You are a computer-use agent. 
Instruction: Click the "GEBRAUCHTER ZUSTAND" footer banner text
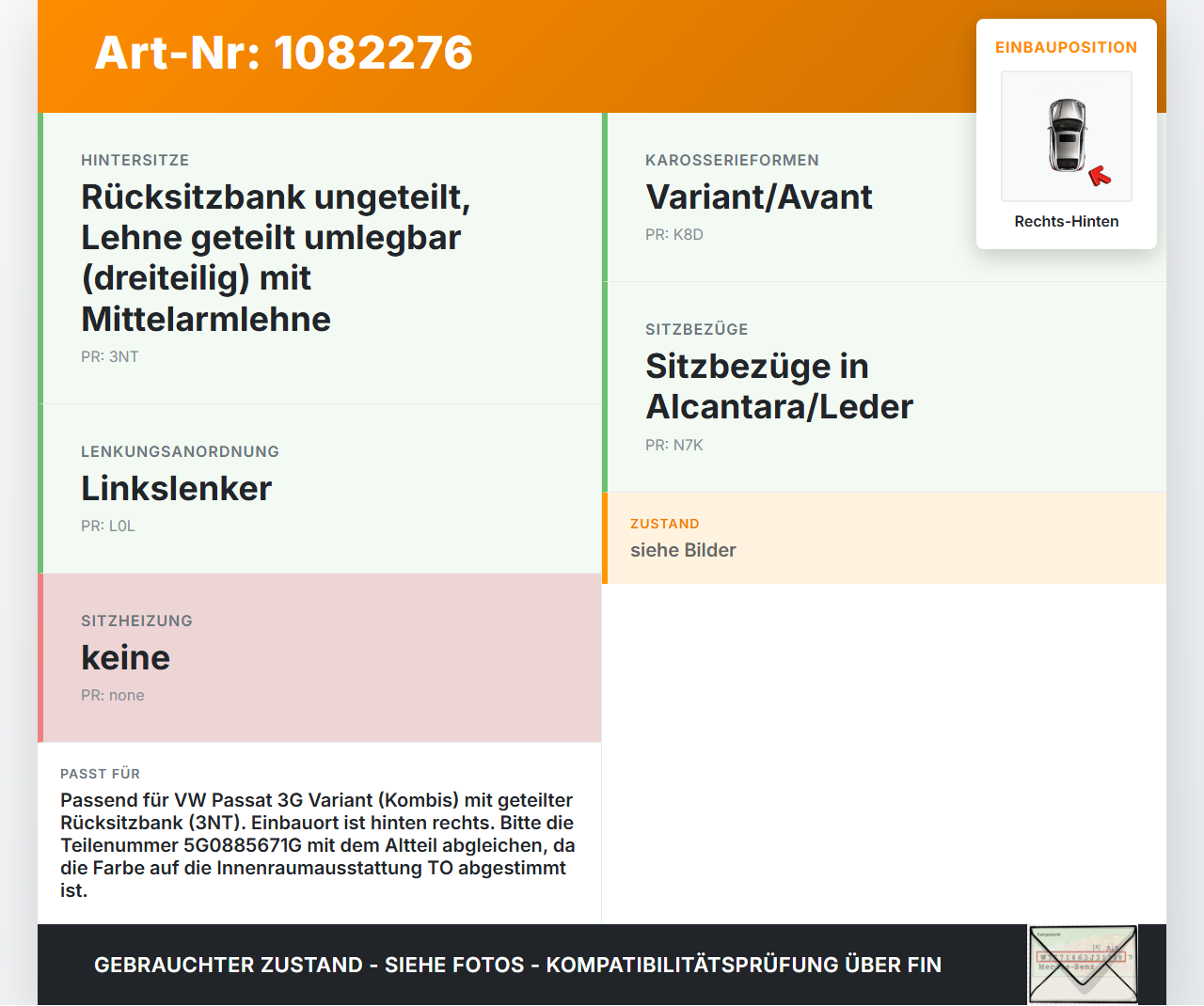coord(517,965)
